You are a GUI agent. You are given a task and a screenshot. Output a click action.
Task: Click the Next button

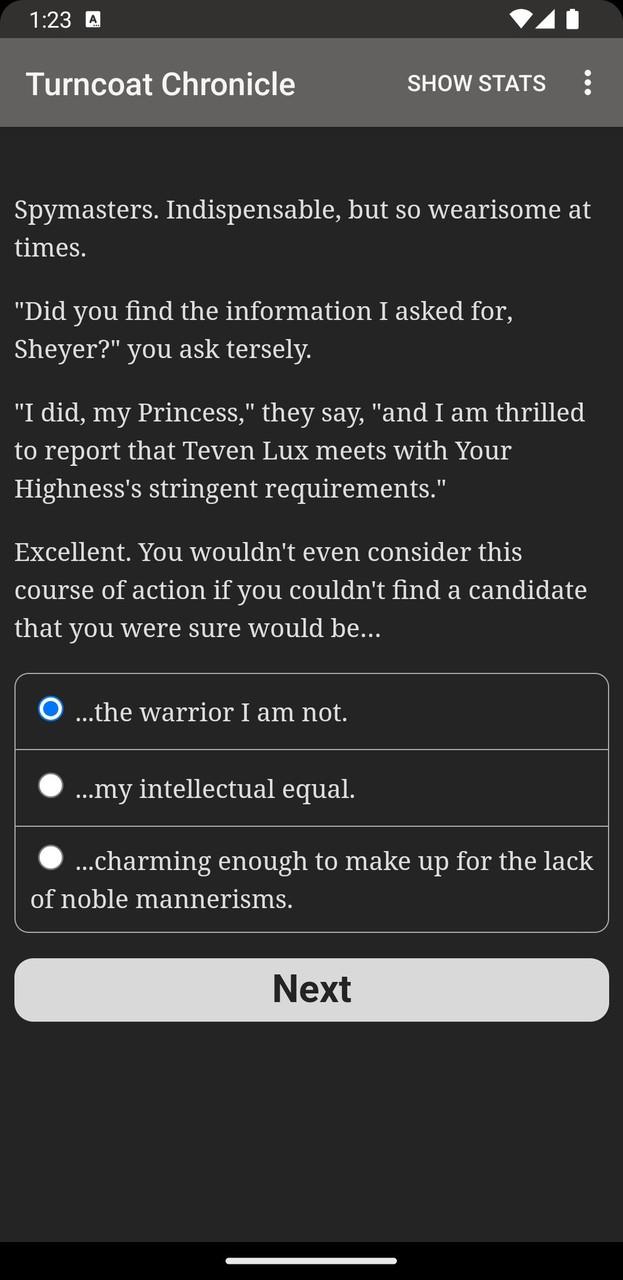click(311, 989)
